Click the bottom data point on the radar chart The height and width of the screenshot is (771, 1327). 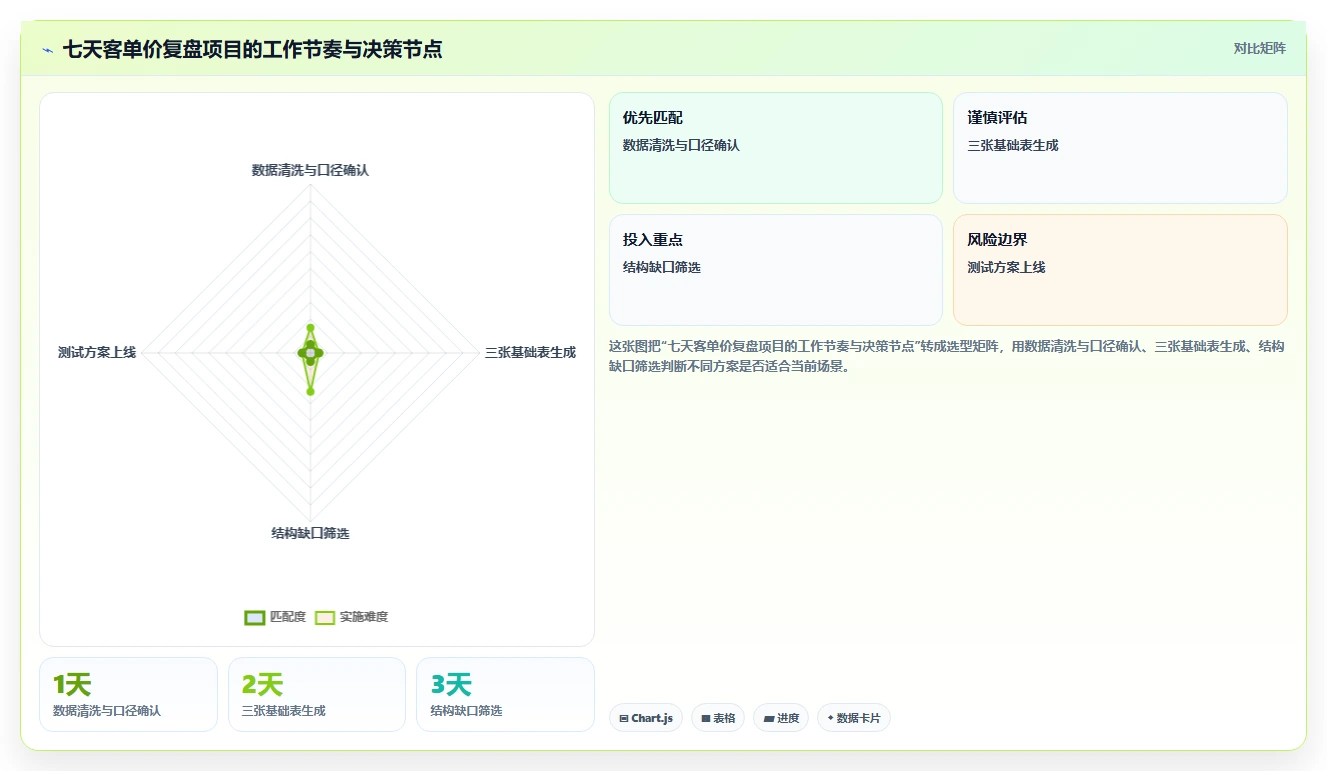(310, 391)
